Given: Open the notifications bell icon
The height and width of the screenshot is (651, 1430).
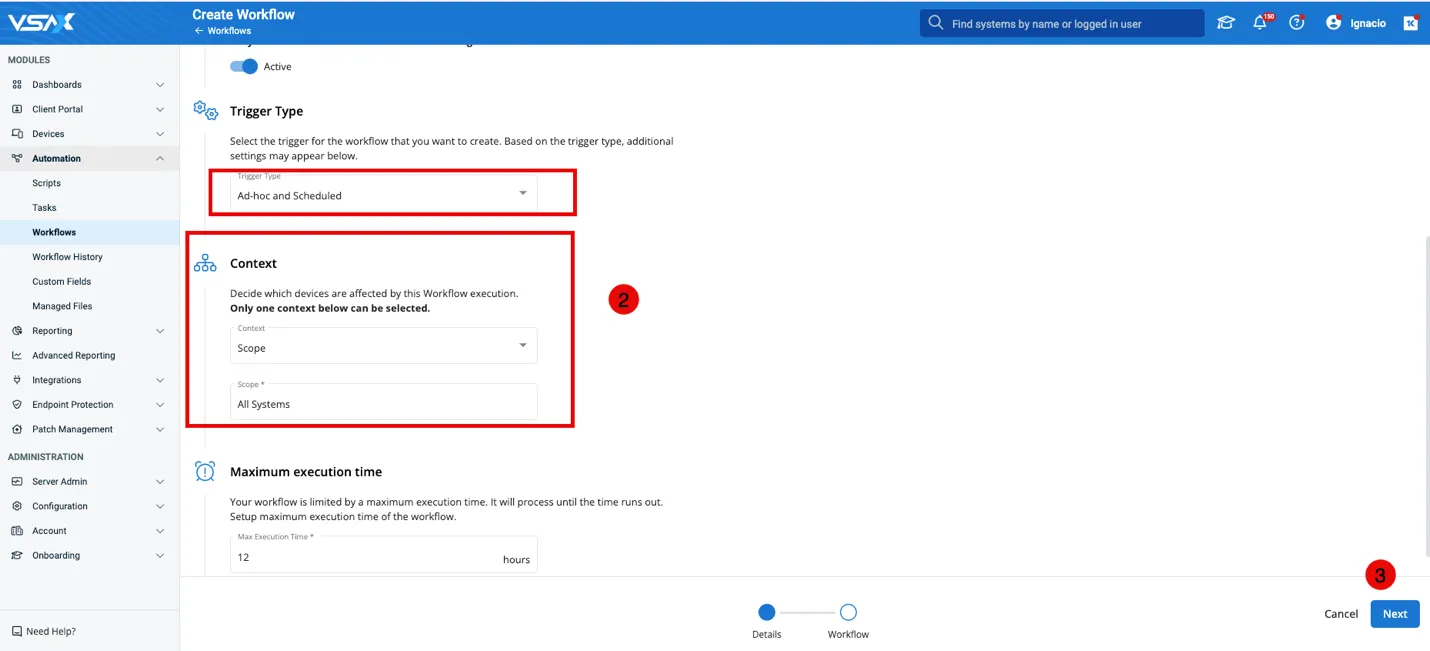Looking at the screenshot, I should click(1260, 23).
